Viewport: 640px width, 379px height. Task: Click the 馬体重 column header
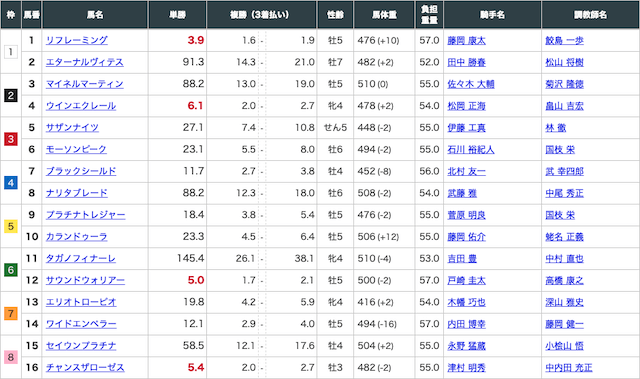[384, 15]
